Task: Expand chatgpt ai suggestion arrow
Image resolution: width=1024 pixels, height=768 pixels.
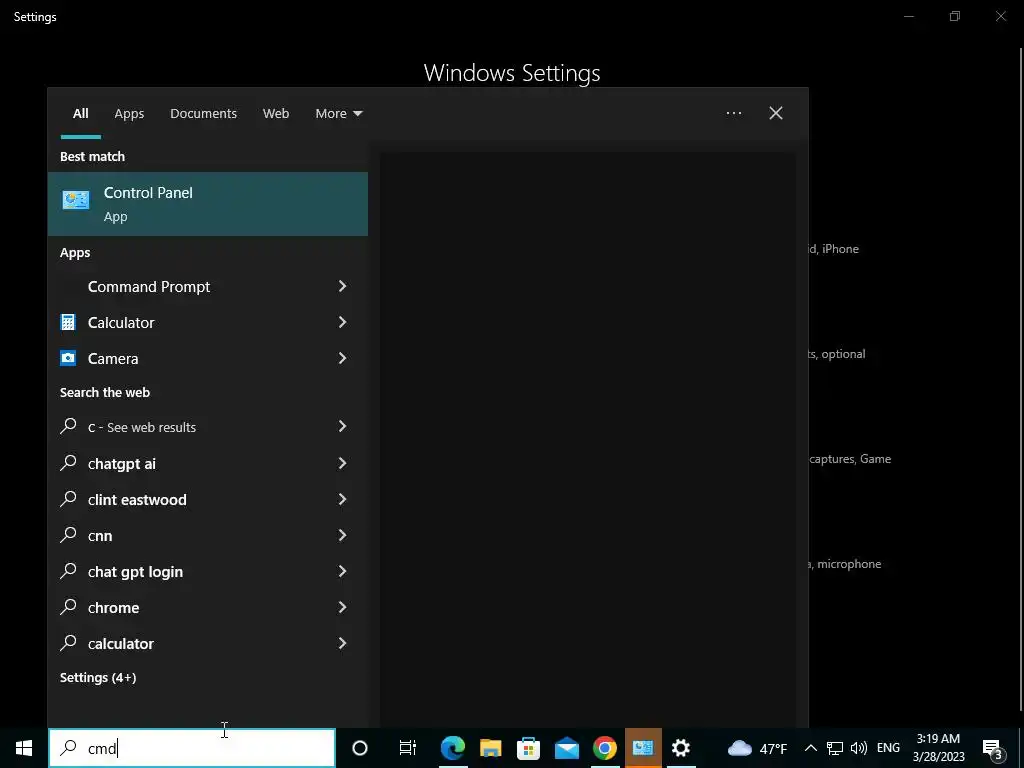Action: 342,463
